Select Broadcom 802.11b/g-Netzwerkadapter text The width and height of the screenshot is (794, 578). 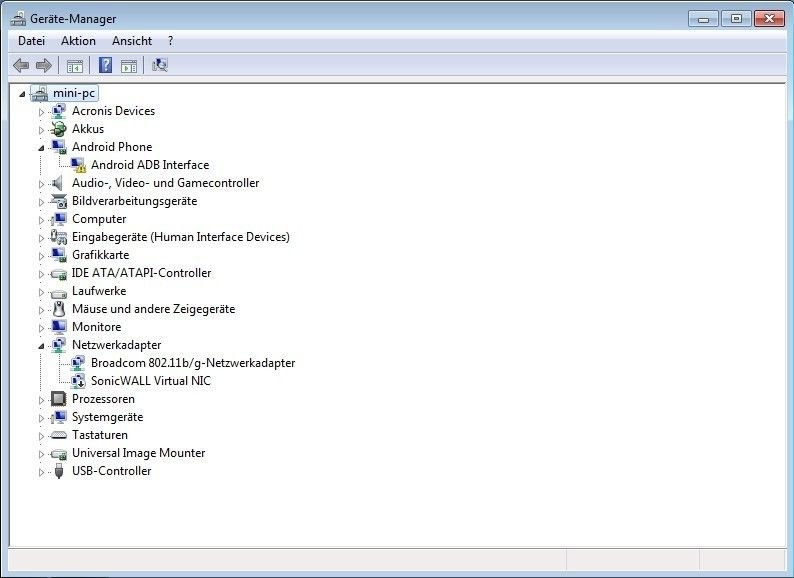click(193, 363)
